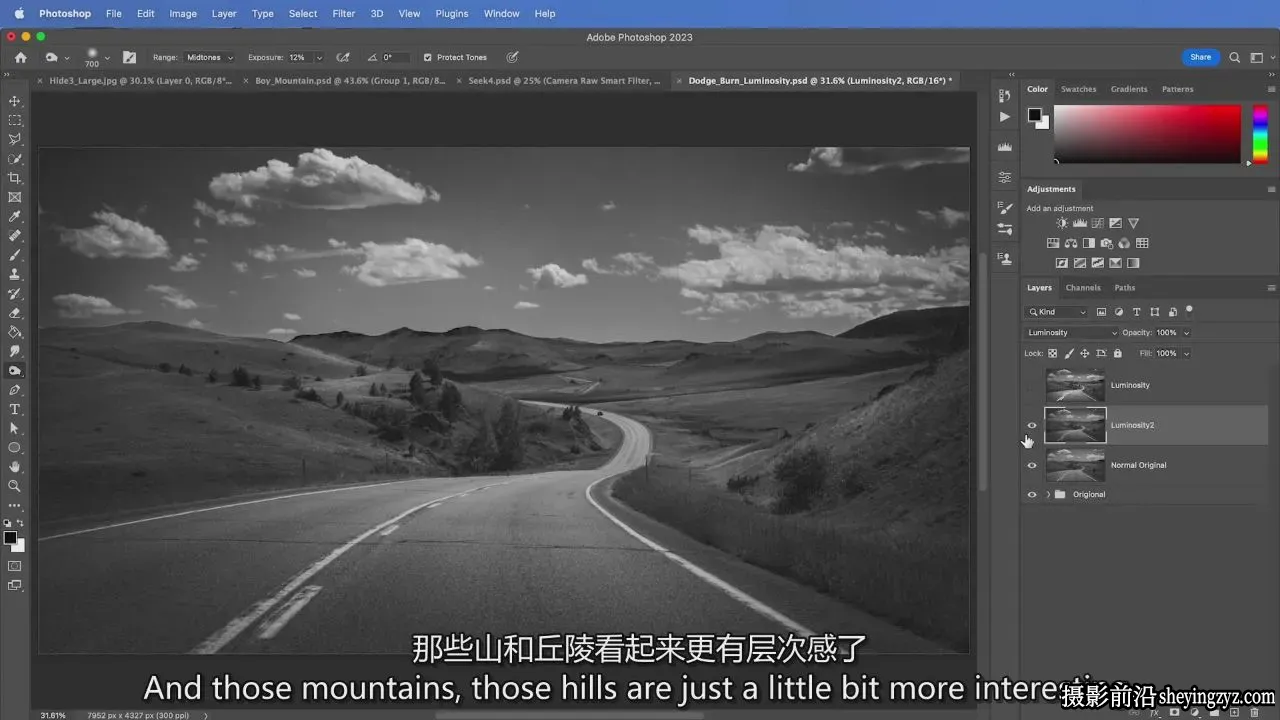Hide the Normal Original layer
This screenshot has height=720, width=1280.
coord(1032,465)
